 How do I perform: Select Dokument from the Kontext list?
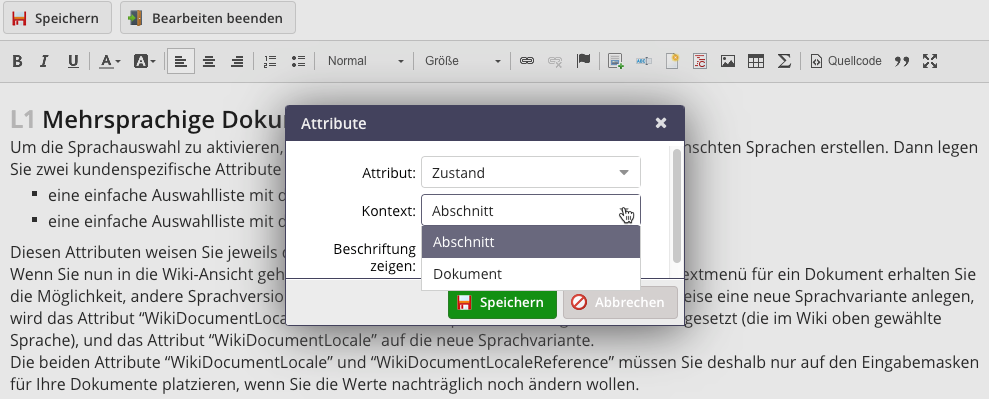(x=531, y=274)
